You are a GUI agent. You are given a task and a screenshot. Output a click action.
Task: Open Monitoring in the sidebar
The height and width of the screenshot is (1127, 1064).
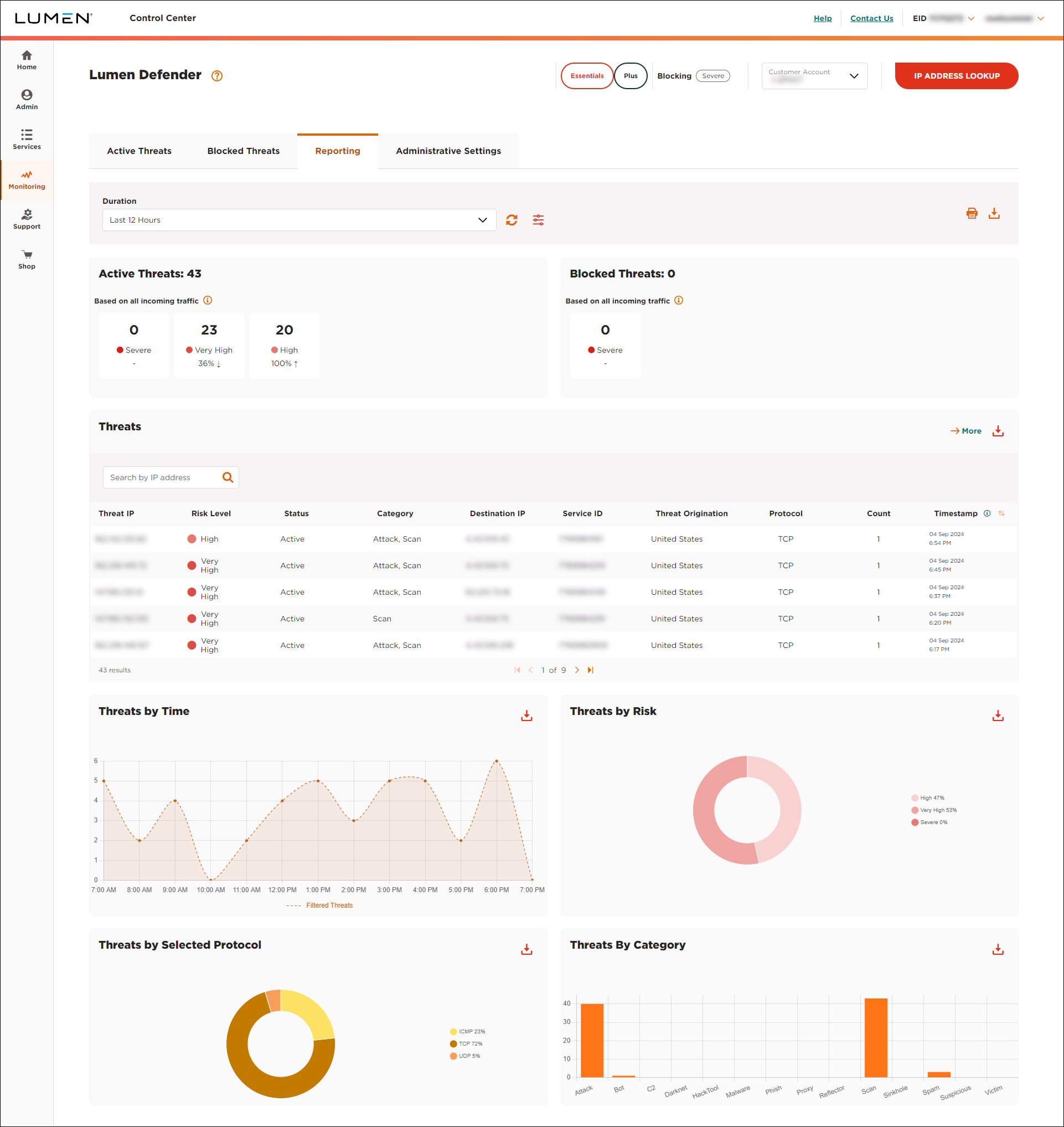[27, 180]
